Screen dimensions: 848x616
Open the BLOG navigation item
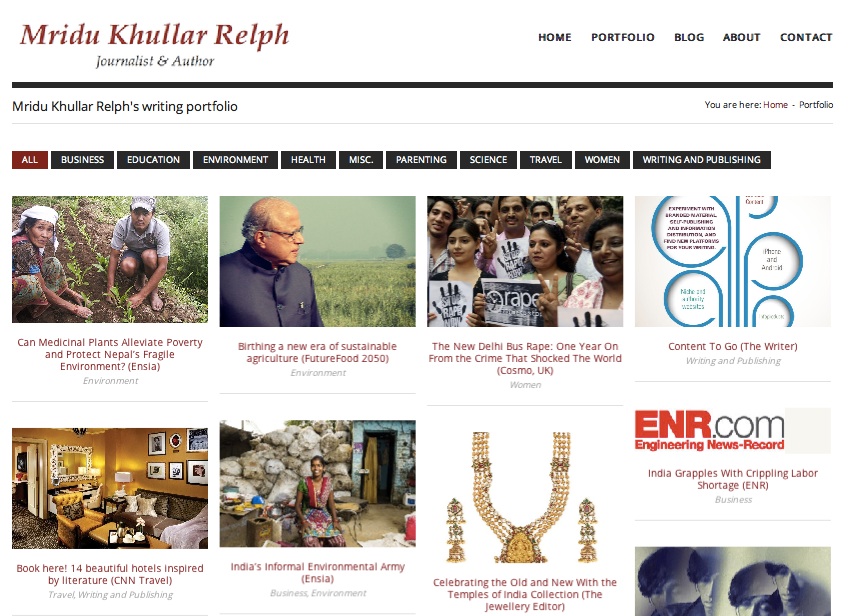[689, 37]
